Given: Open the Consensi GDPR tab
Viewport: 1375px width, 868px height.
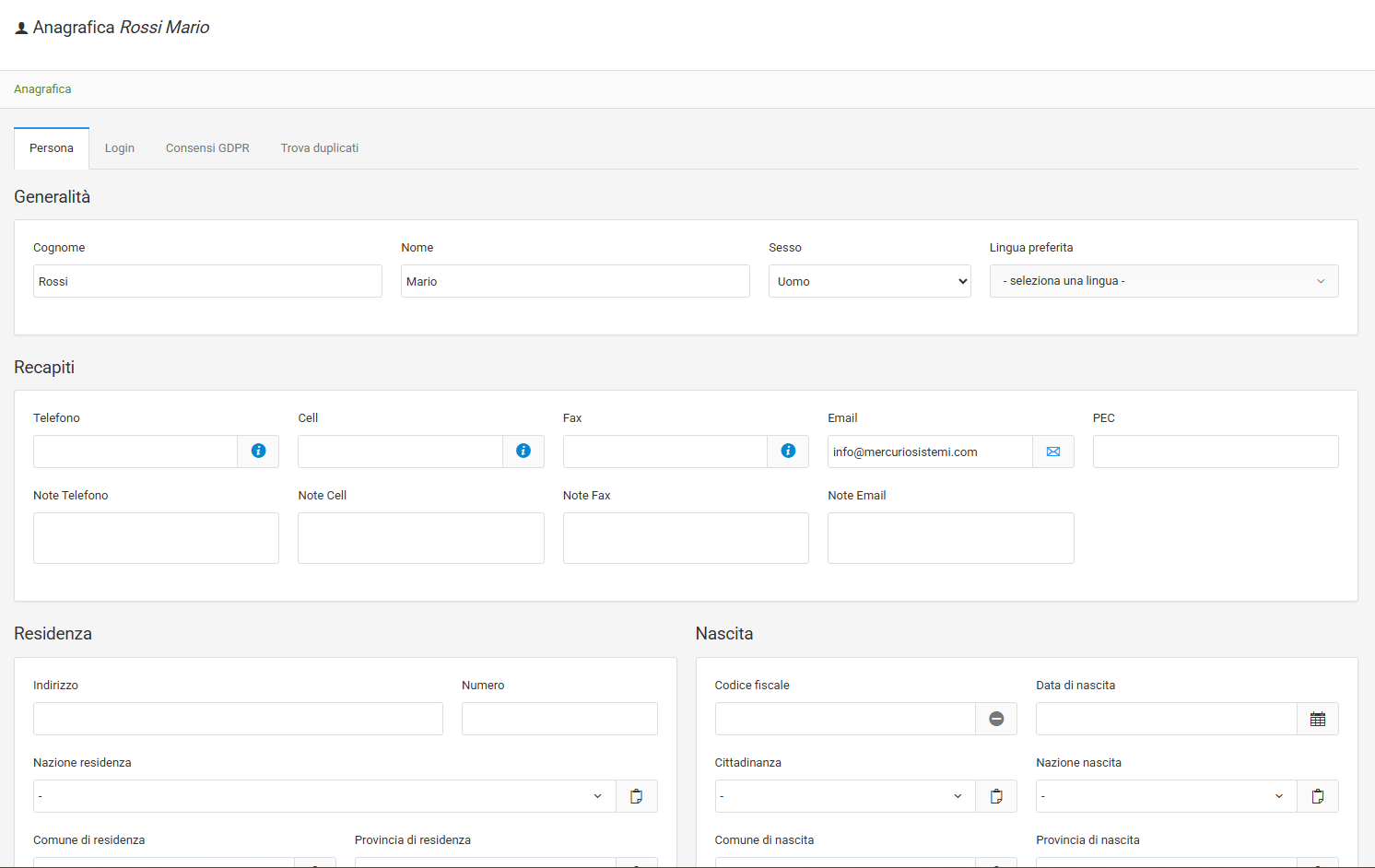Looking at the screenshot, I should coord(207,148).
